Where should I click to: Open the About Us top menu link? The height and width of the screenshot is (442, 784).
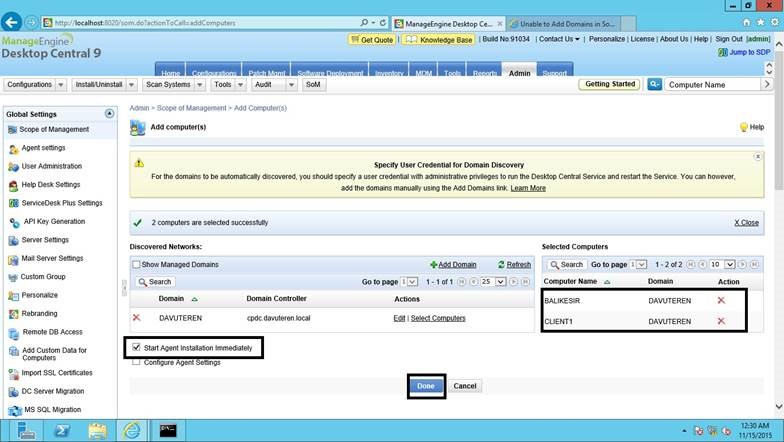tap(674, 39)
